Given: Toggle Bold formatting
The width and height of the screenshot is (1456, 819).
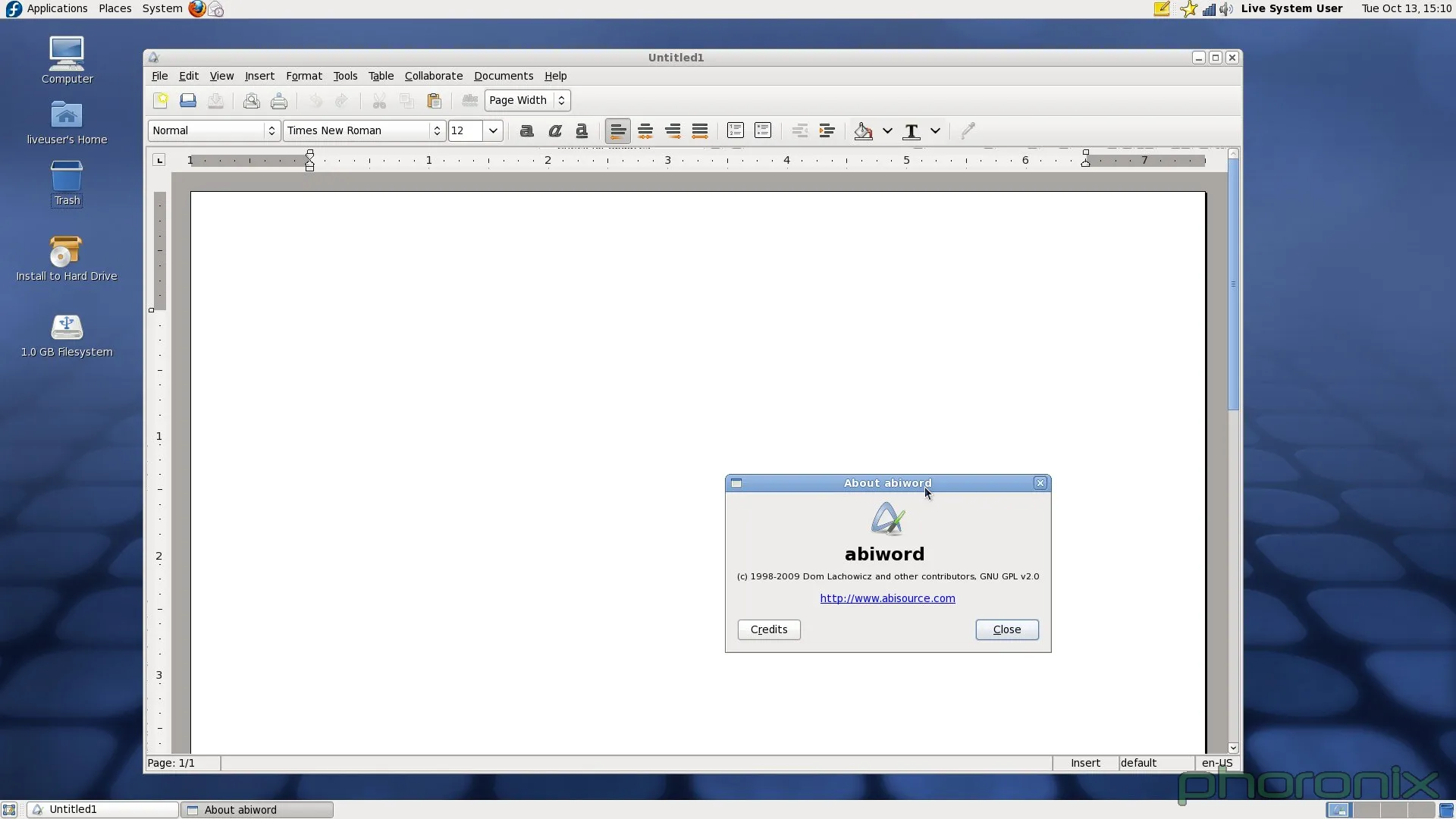Looking at the screenshot, I should [x=527, y=130].
